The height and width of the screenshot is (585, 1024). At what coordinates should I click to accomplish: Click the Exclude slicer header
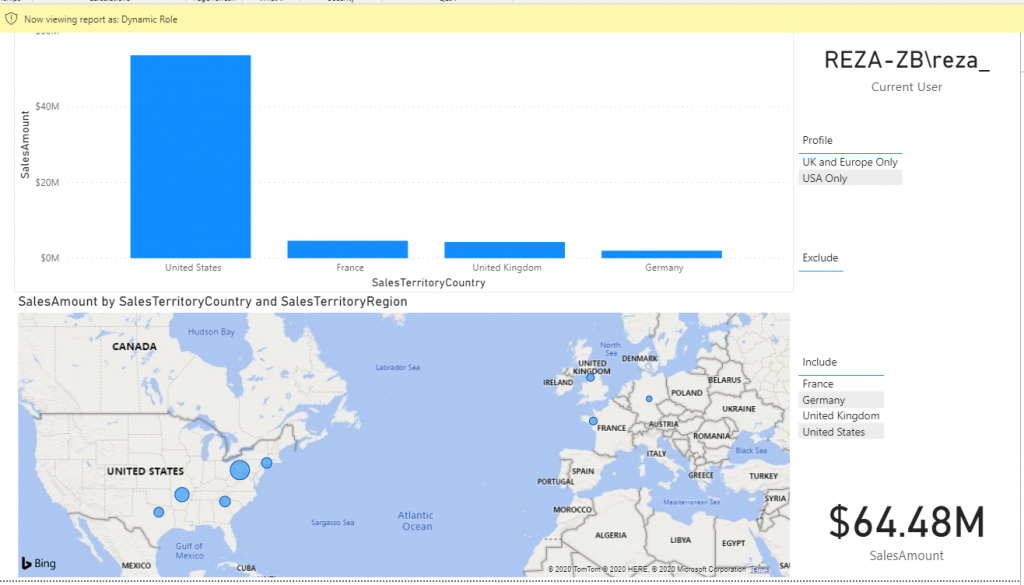click(x=820, y=258)
